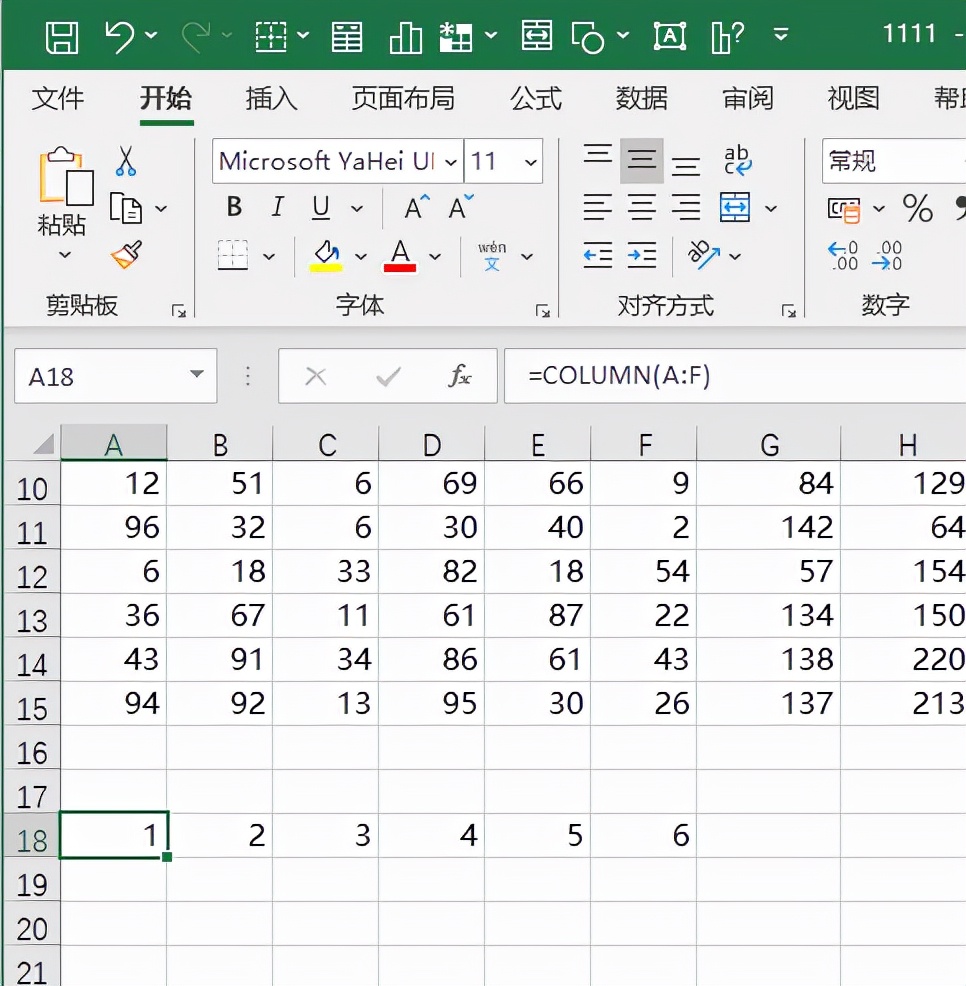This screenshot has width=966, height=986.
Task: Center text horizontally
Action: (x=641, y=208)
